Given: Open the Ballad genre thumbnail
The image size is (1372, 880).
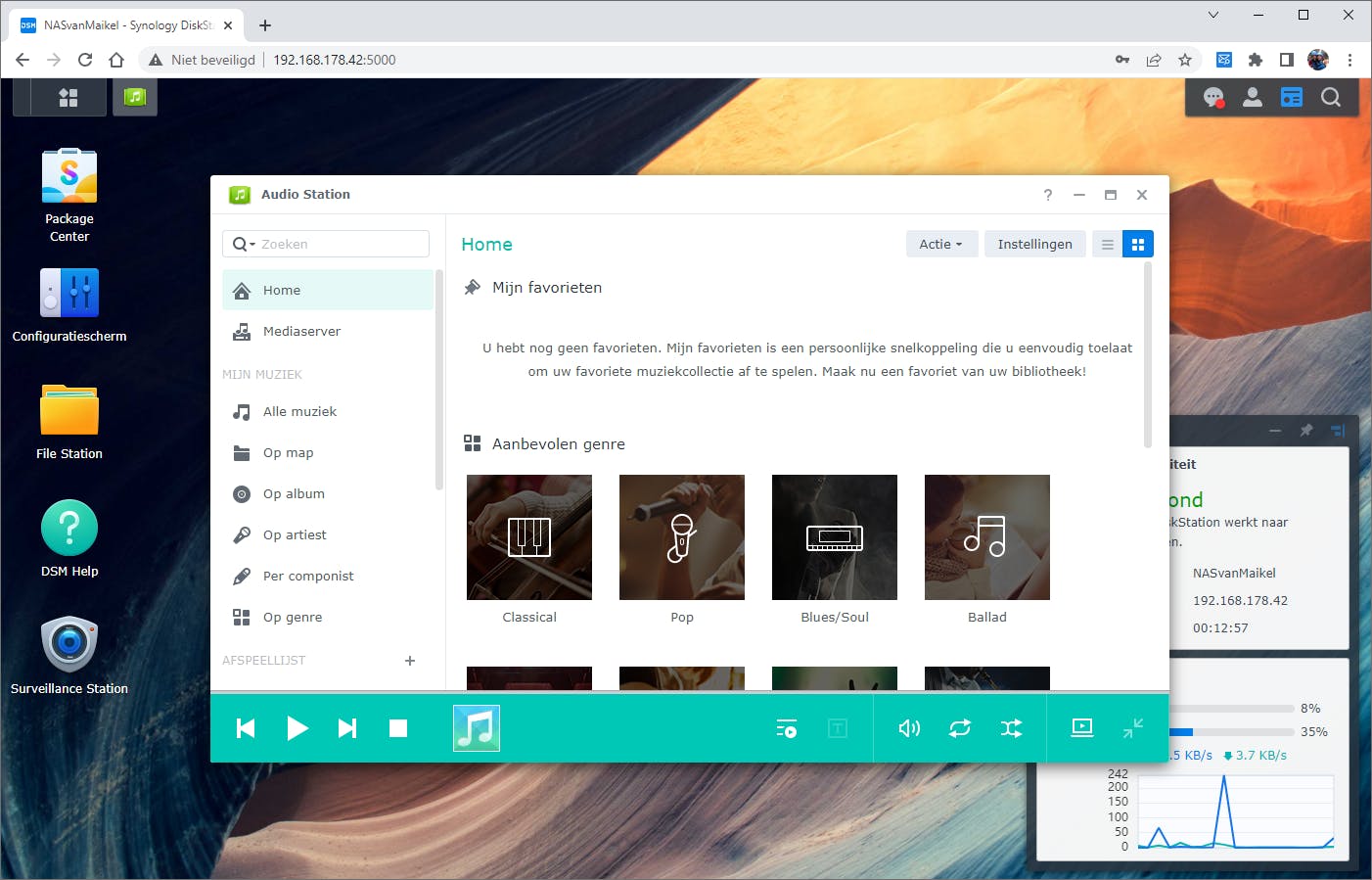Looking at the screenshot, I should click(987, 537).
